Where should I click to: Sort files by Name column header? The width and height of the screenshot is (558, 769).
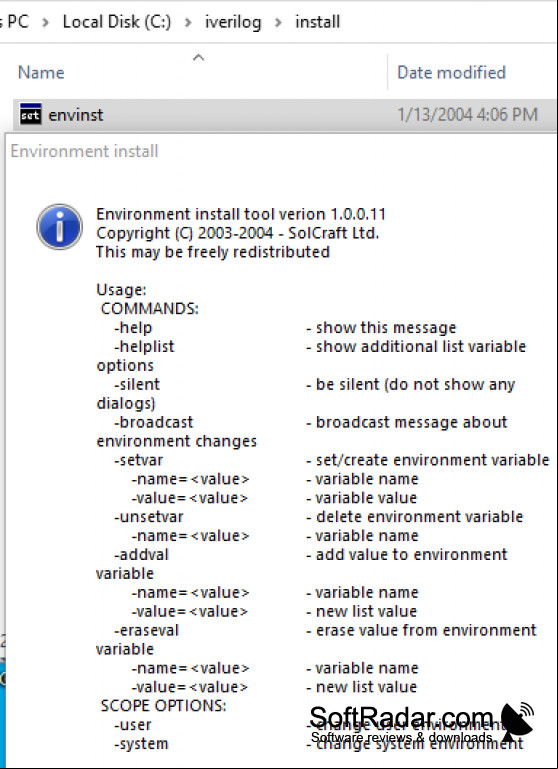point(41,73)
